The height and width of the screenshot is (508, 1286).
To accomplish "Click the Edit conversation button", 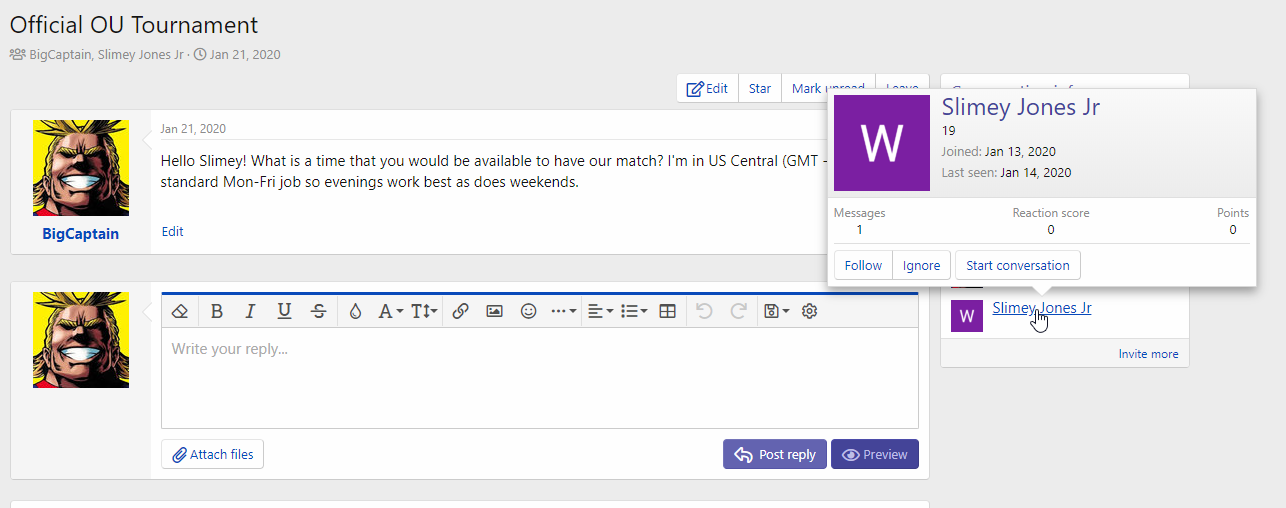I will [707, 88].
